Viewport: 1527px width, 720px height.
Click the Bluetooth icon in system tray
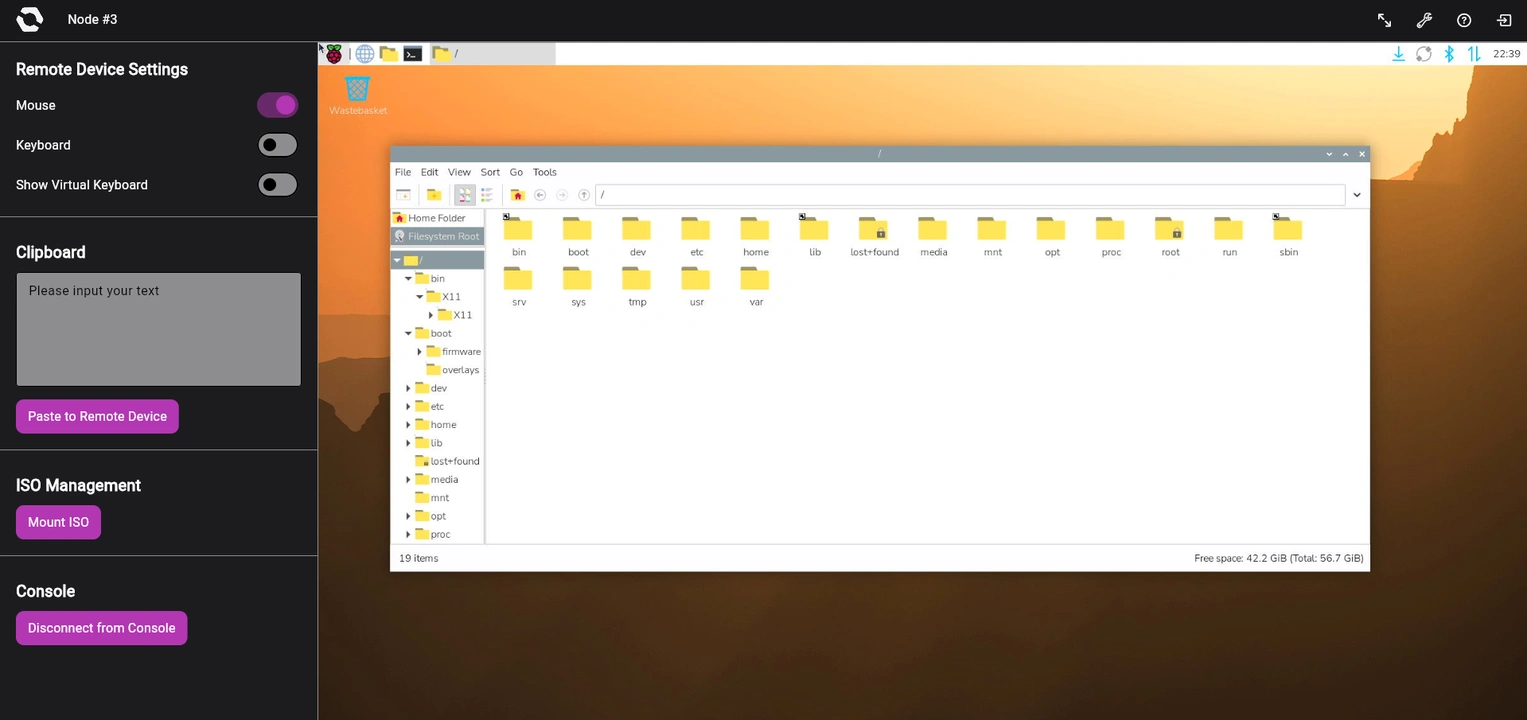[x=1449, y=54]
